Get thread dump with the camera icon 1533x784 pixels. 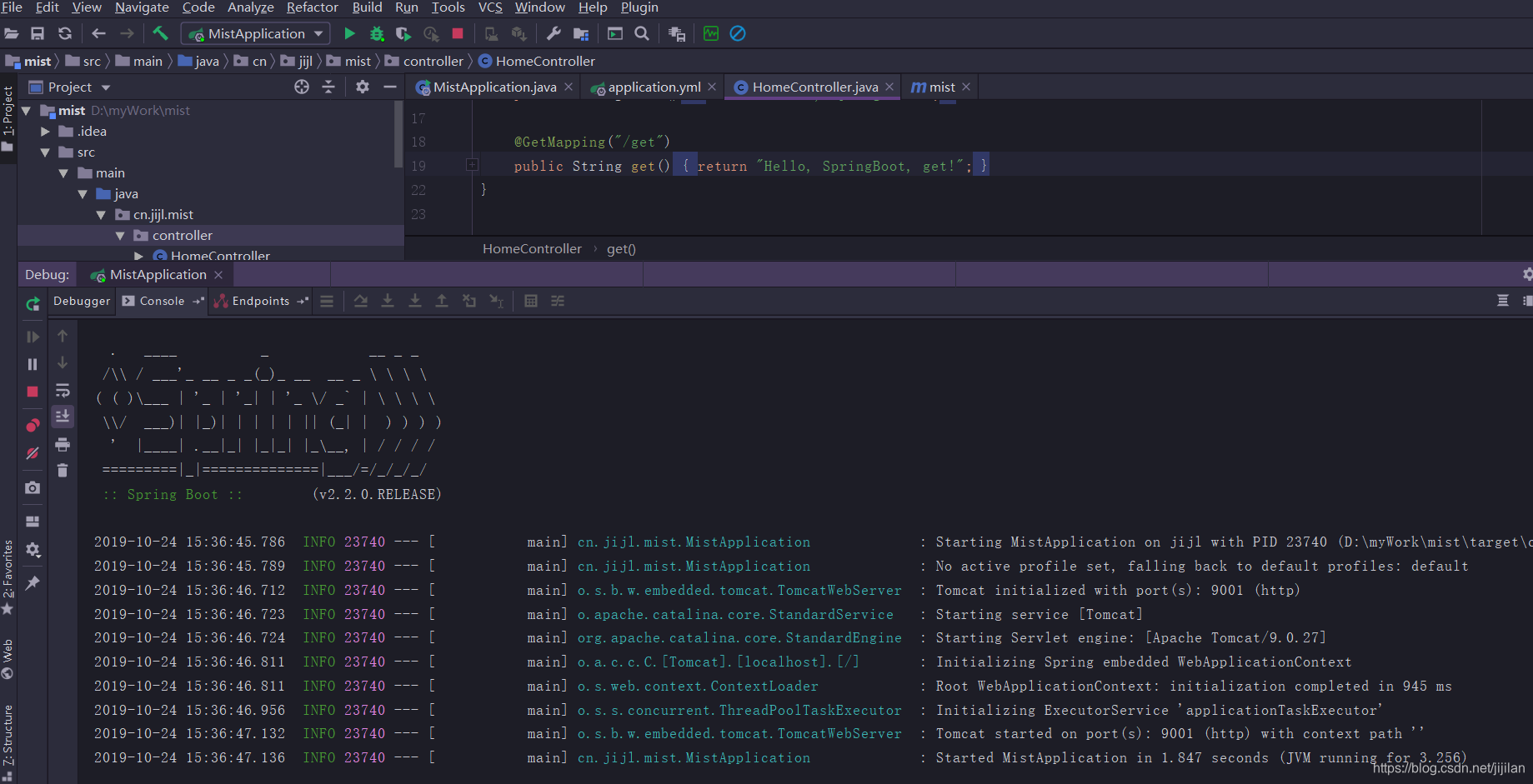pos(33,487)
